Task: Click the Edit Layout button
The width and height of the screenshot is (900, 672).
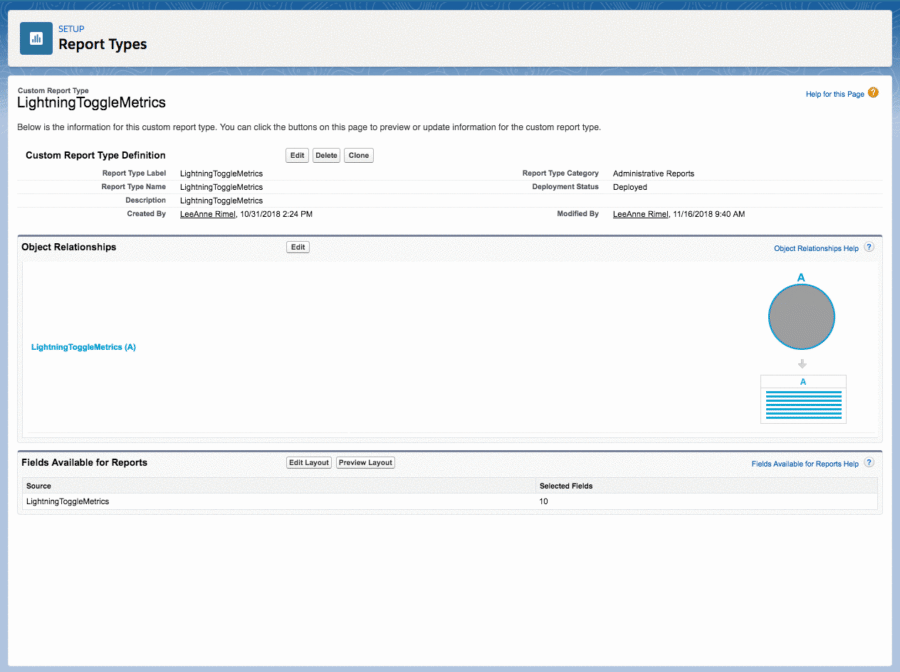Action: 309,463
